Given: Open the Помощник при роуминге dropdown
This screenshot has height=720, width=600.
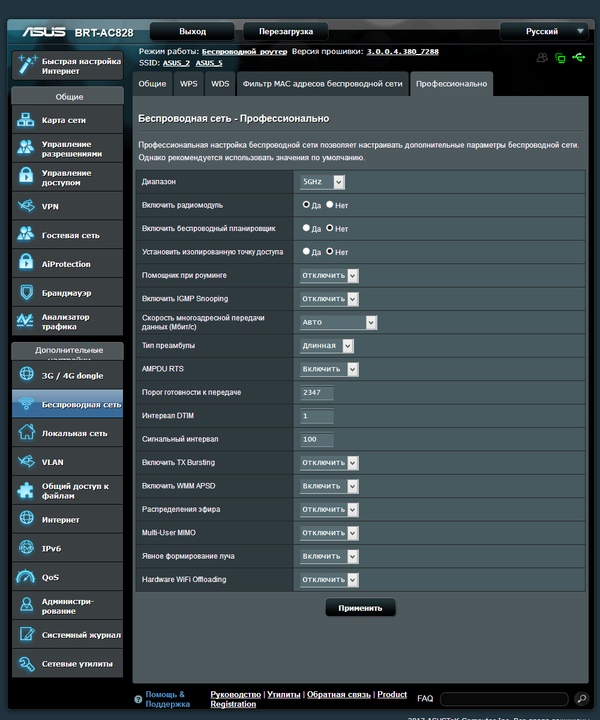Looking at the screenshot, I should coord(329,276).
